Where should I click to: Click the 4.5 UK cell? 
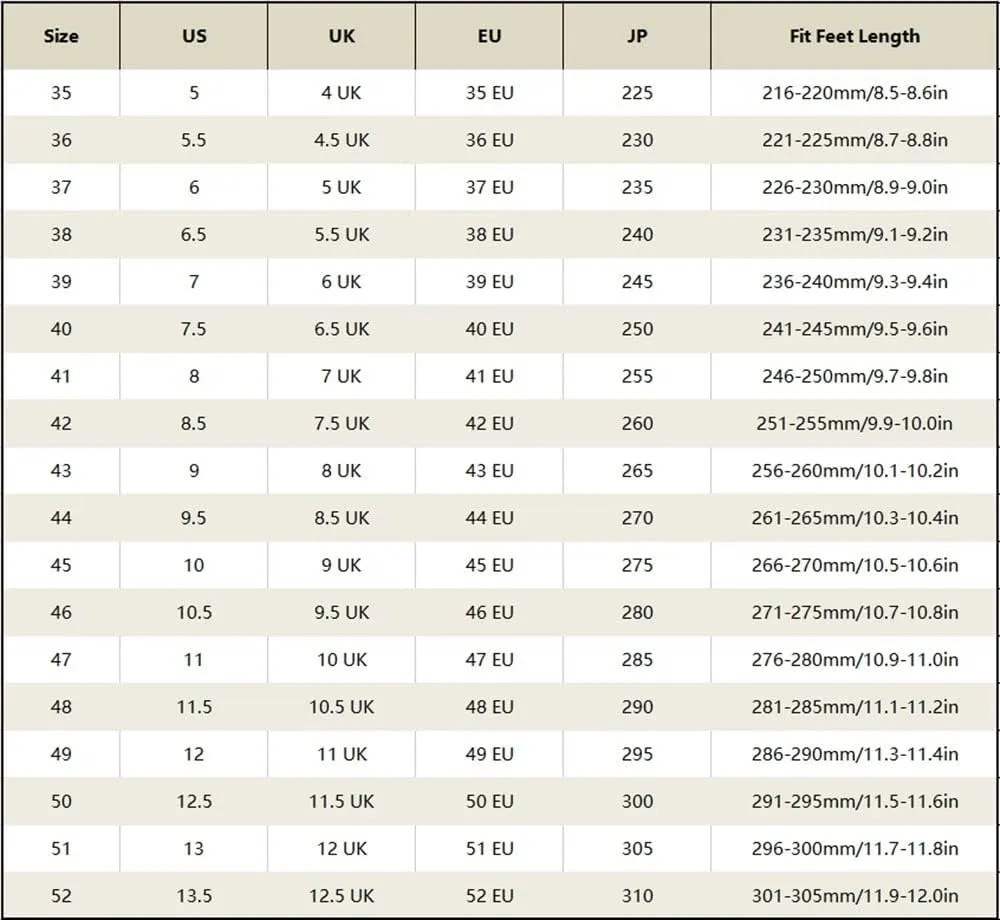[341, 140]
